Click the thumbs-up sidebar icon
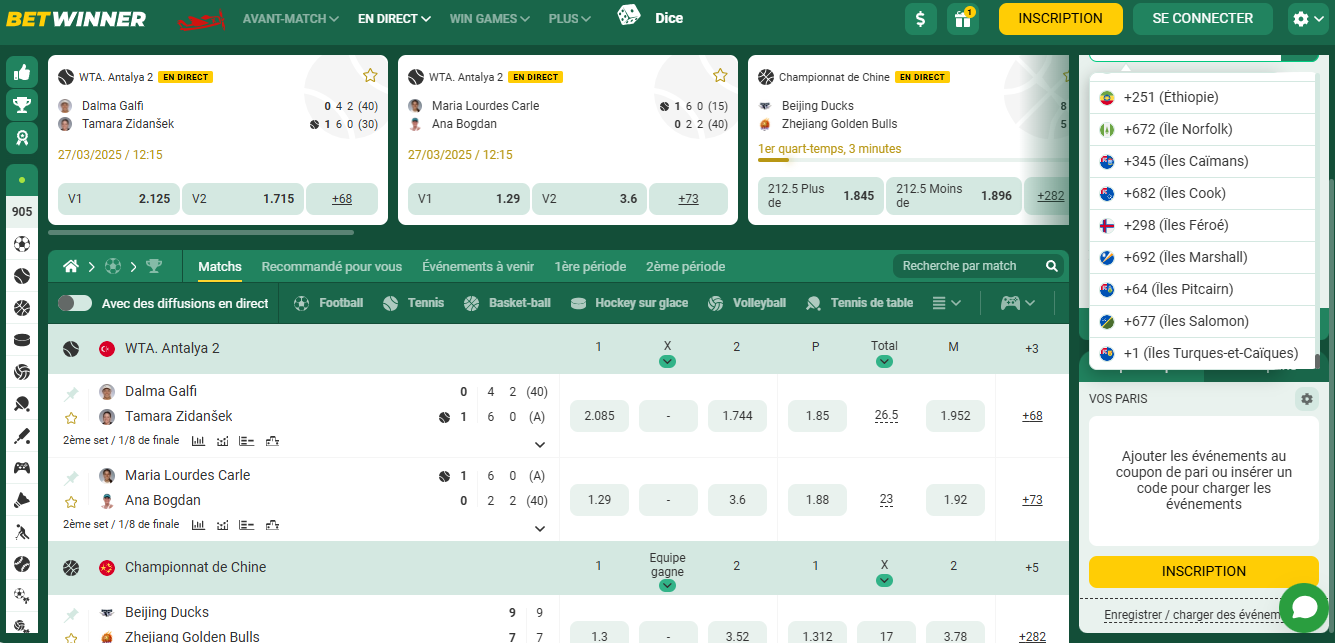Viewport: 1335px width, 643px height. pos(22,72)
